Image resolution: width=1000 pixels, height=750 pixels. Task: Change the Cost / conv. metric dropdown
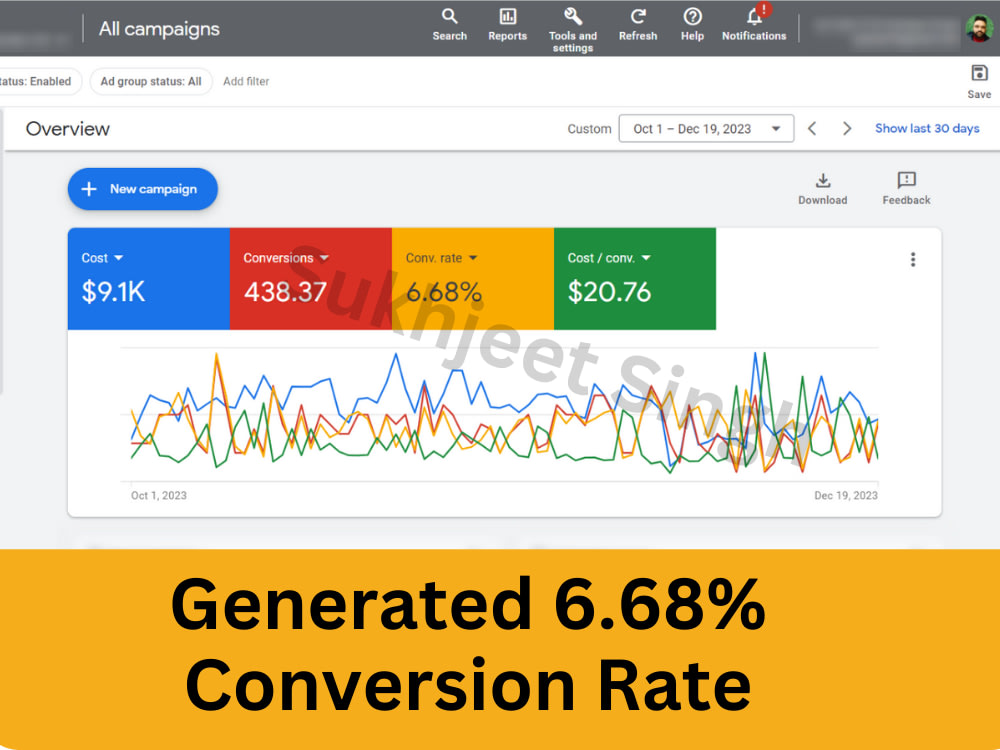pos(609,258)
